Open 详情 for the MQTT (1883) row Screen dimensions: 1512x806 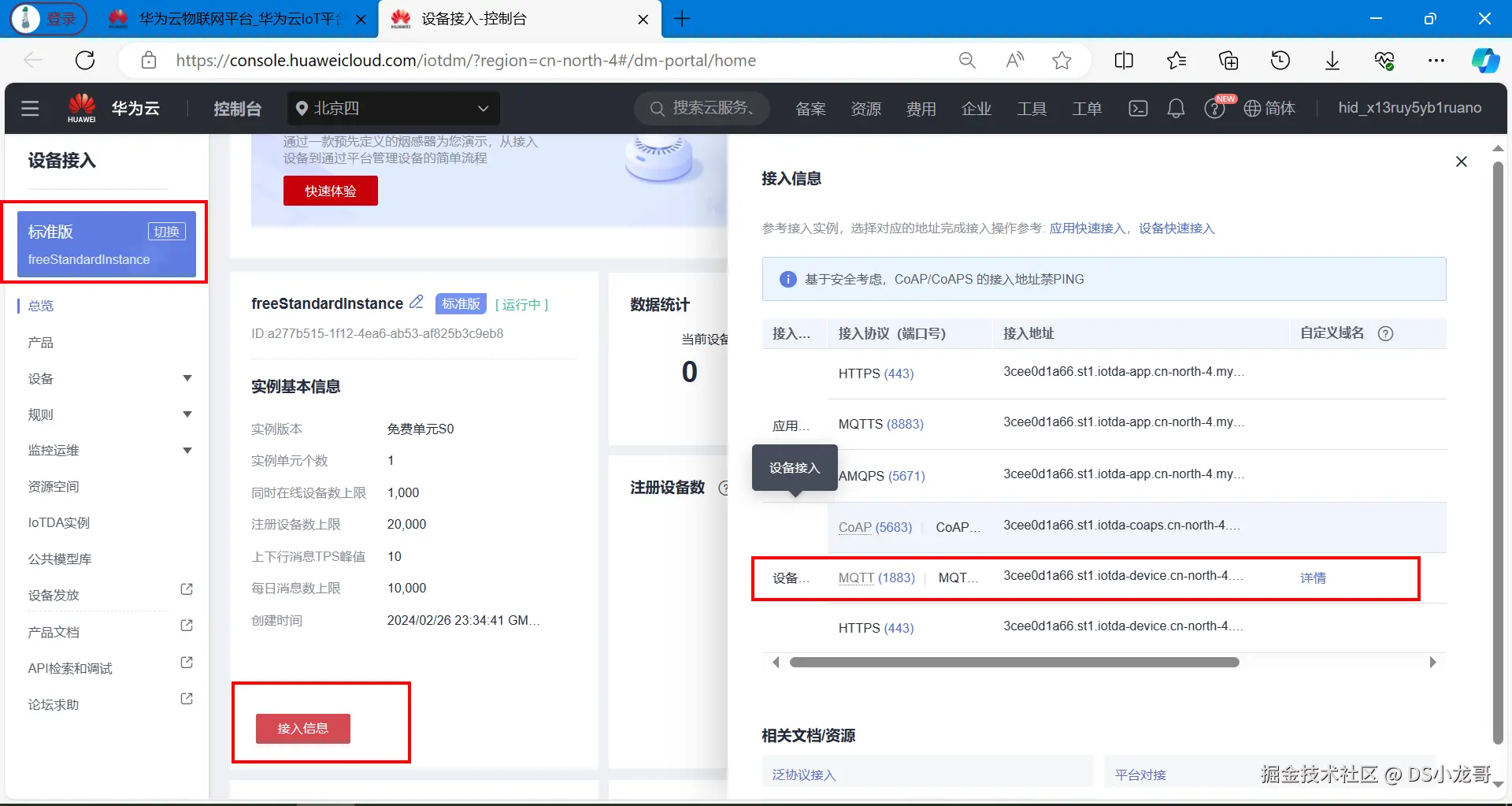(x=1313, y=578)
